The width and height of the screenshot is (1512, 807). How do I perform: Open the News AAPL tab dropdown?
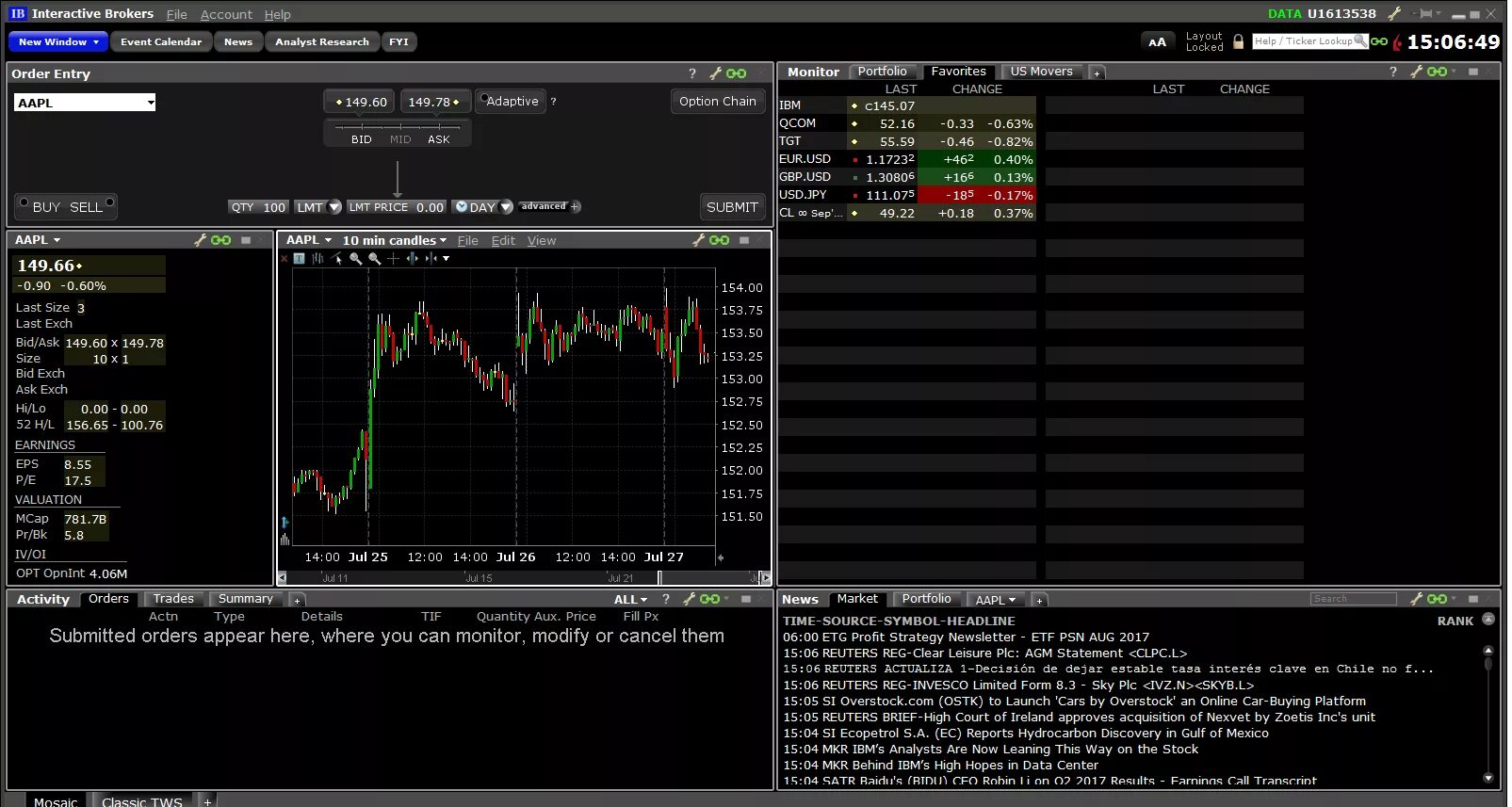click(995, 600)
